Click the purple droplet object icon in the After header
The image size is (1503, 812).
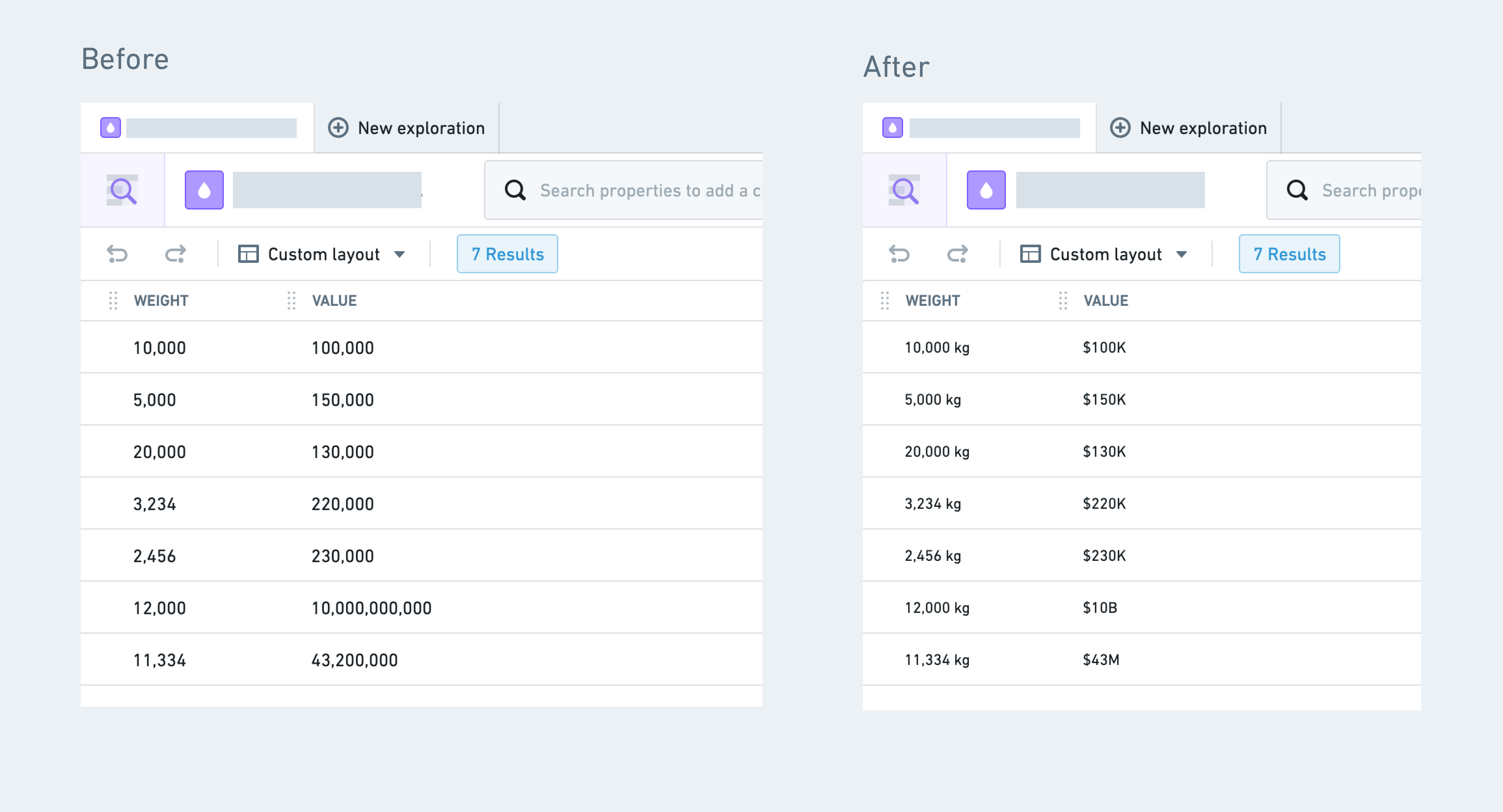point(986,190)
